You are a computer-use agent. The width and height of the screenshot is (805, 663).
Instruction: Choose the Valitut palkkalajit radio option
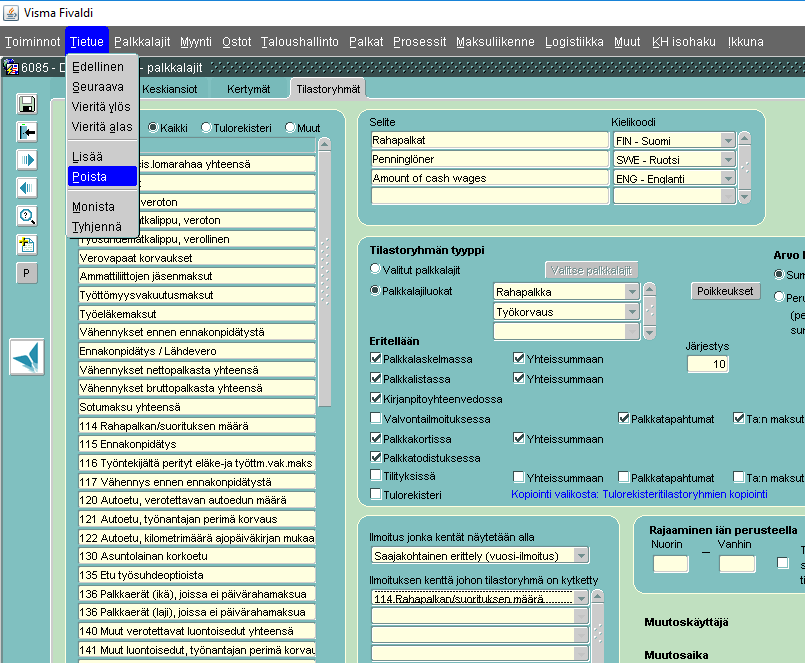376,269
